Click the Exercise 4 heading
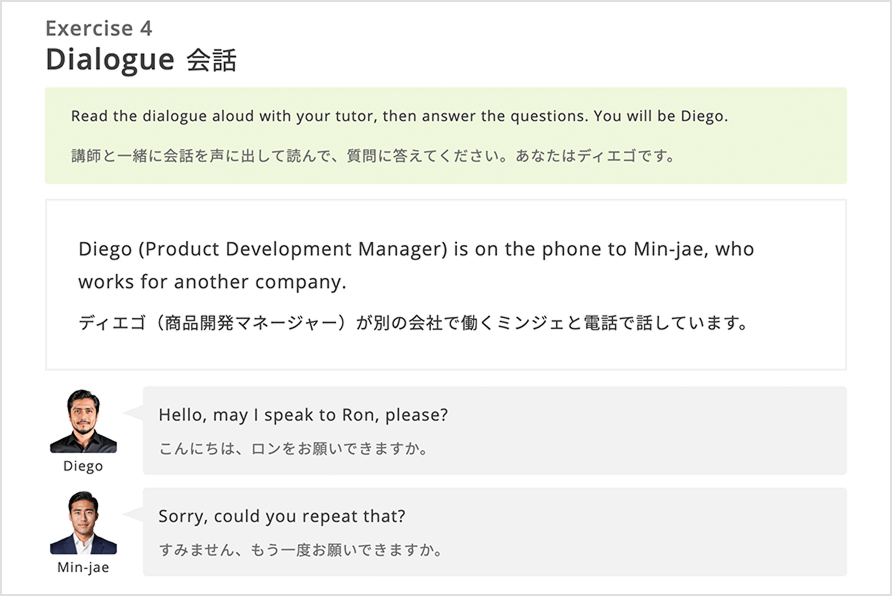The image size is (892, 596). [99, 28]
